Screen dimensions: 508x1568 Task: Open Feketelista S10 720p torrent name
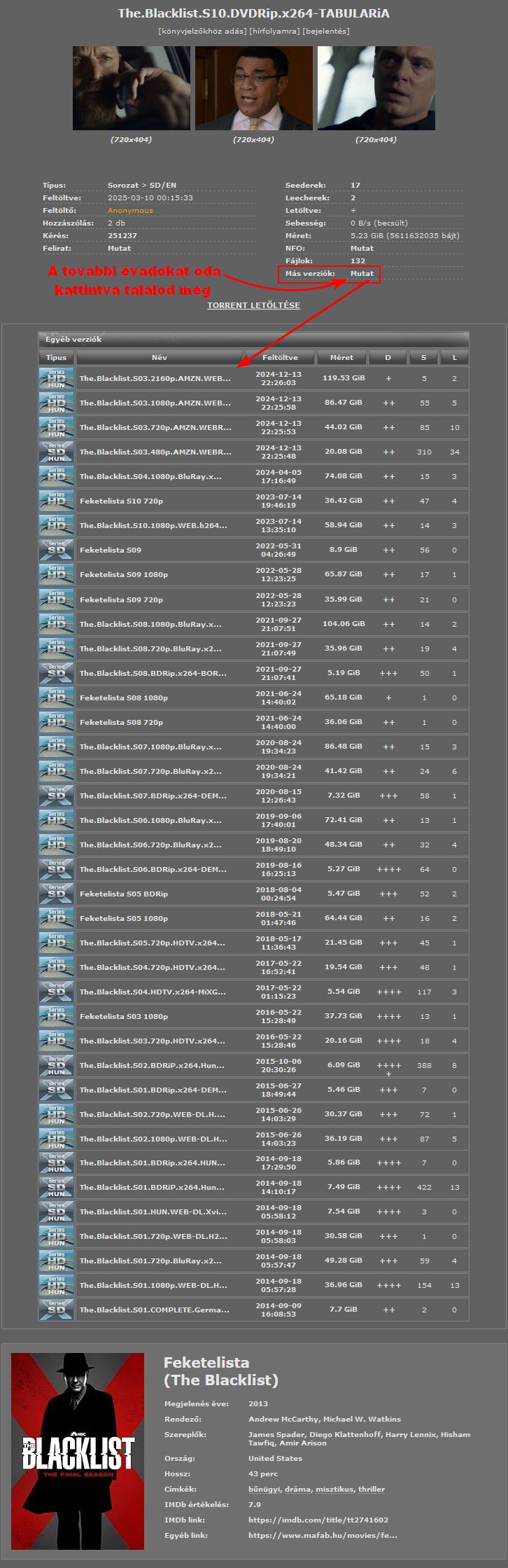coord(121,501)
